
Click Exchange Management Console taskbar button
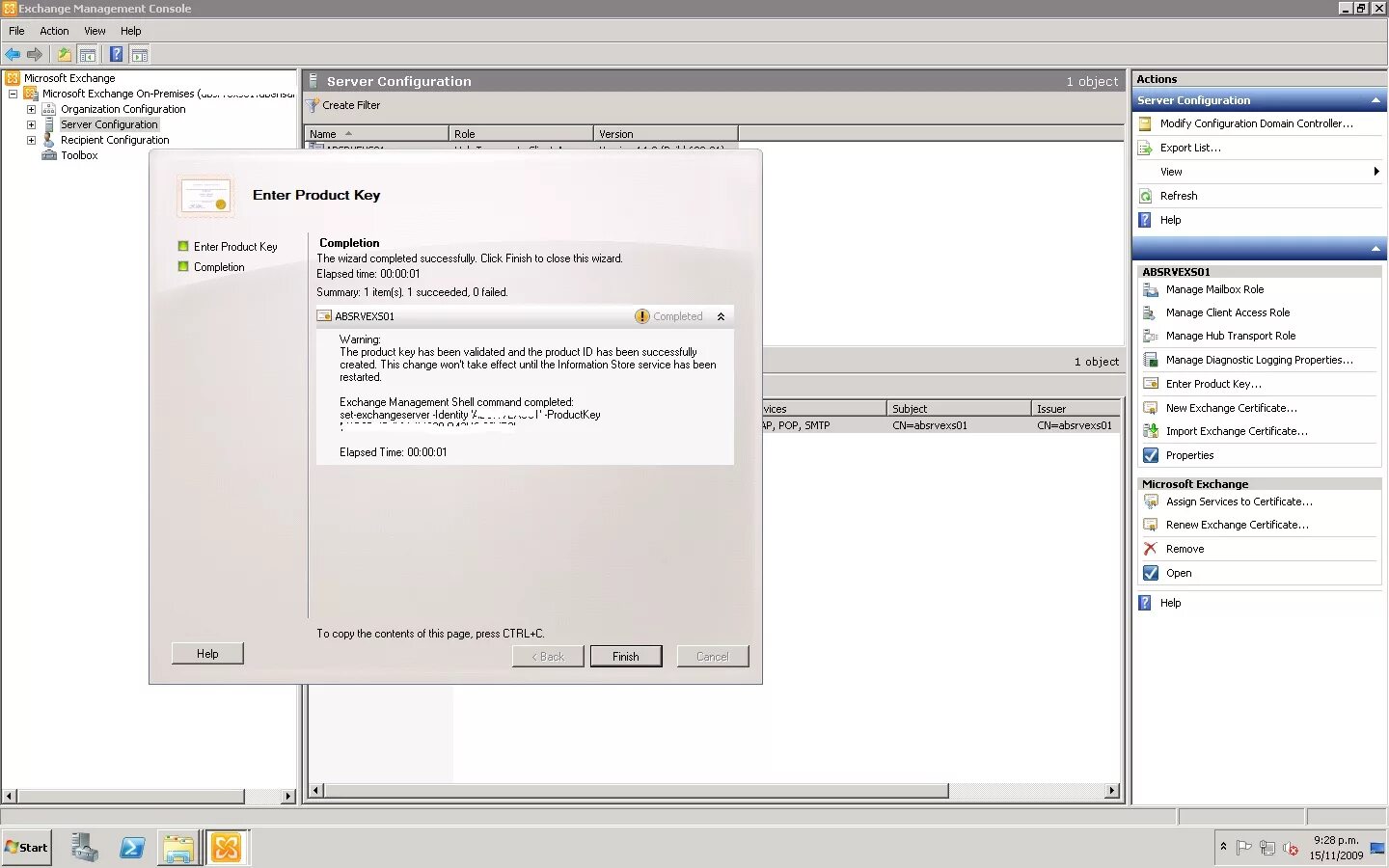[227, 848]
